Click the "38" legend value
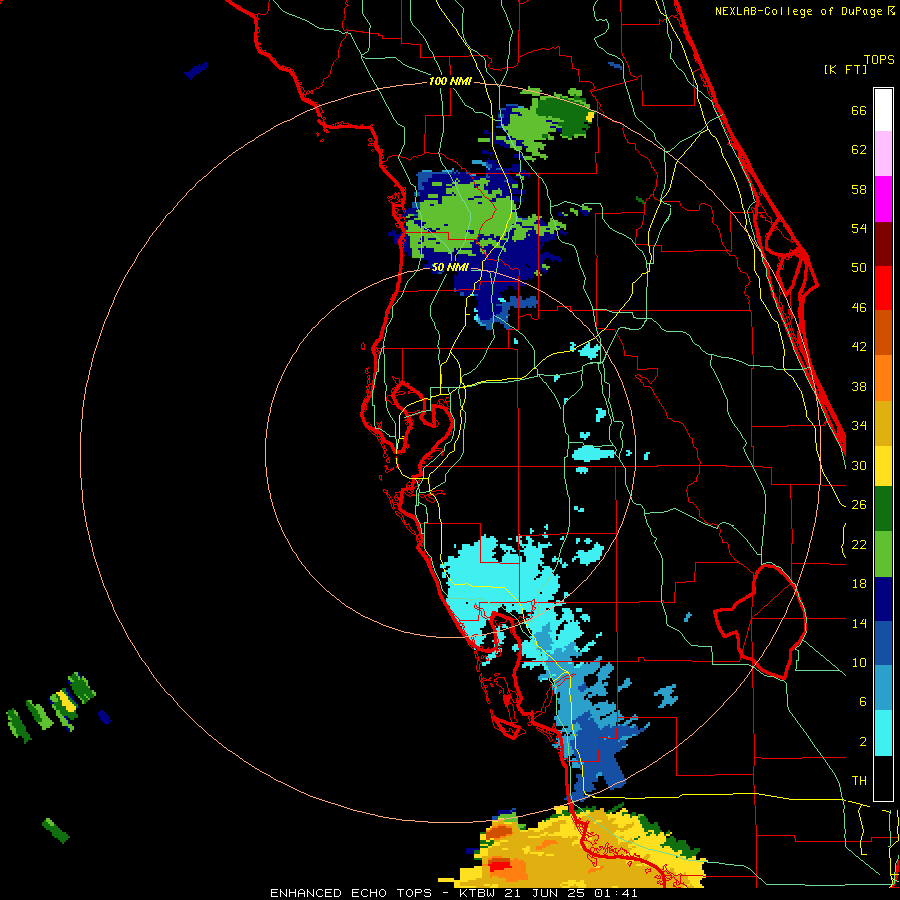This screenshot has width=900, height=900. pos(859,387)
